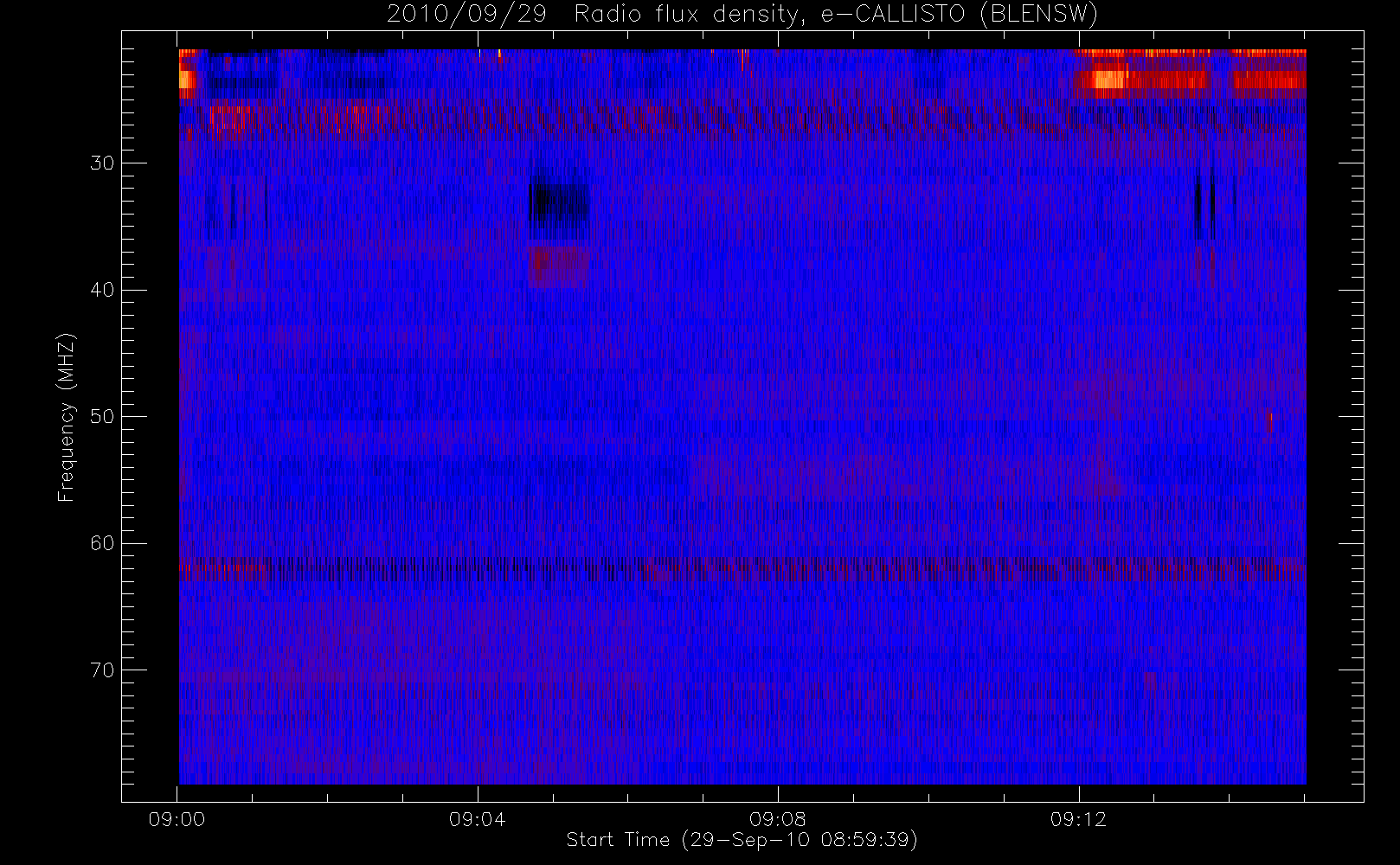Click the bright yellow burst after 09:12 at top

(1109, 80)
